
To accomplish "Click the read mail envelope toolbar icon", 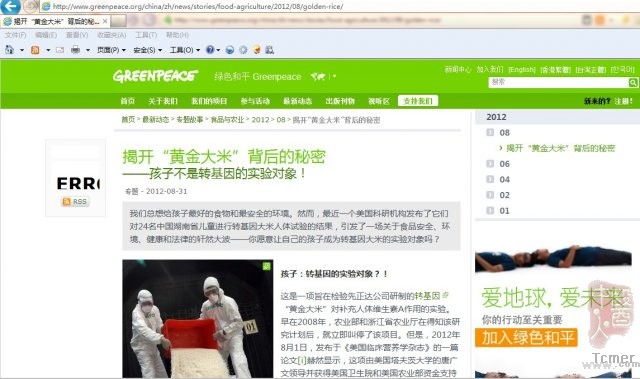I will coord(60,50).
